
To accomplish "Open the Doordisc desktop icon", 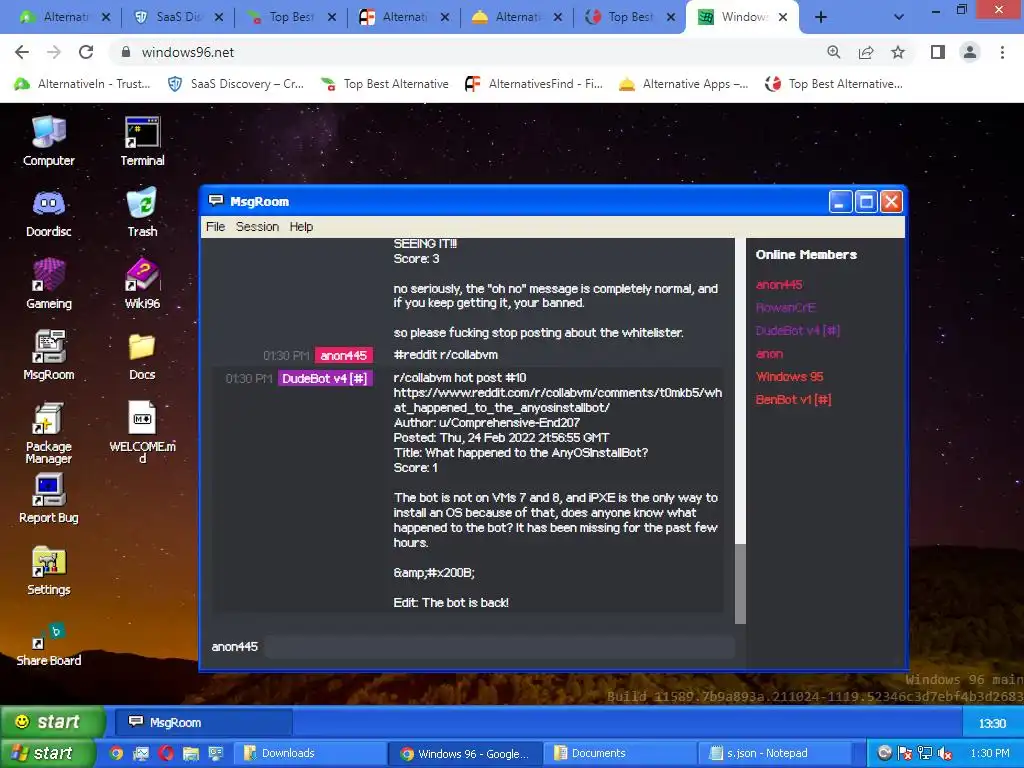I will 48,213.
